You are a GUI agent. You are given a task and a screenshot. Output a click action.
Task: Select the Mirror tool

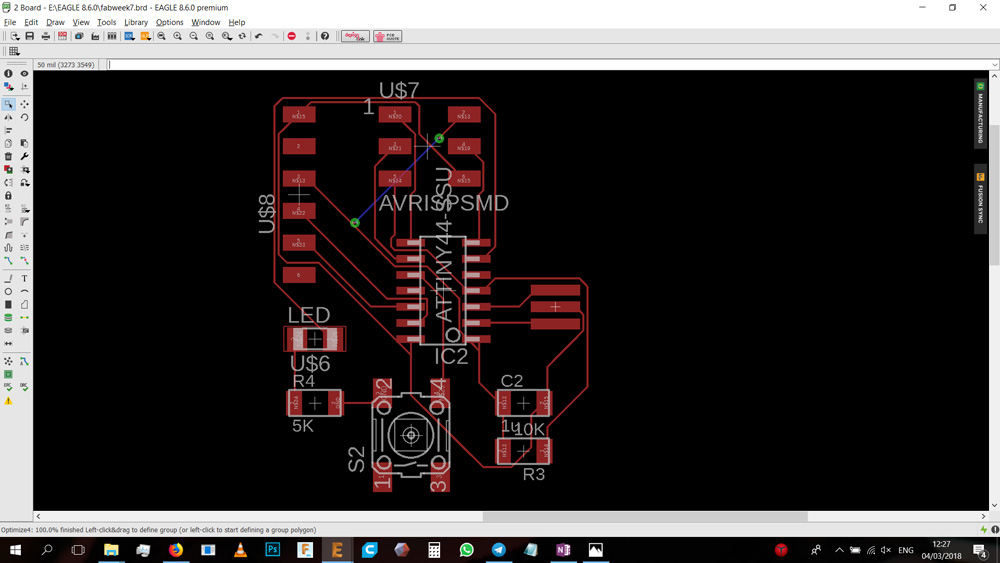click(x=8, y=117)
